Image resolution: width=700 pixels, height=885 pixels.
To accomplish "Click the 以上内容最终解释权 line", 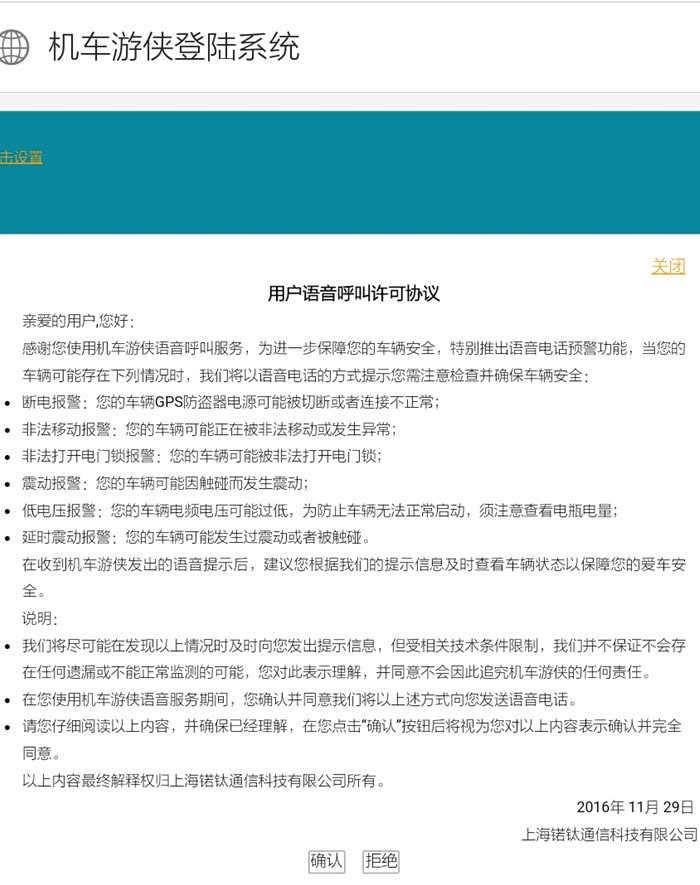I will (x=203, y=780).
